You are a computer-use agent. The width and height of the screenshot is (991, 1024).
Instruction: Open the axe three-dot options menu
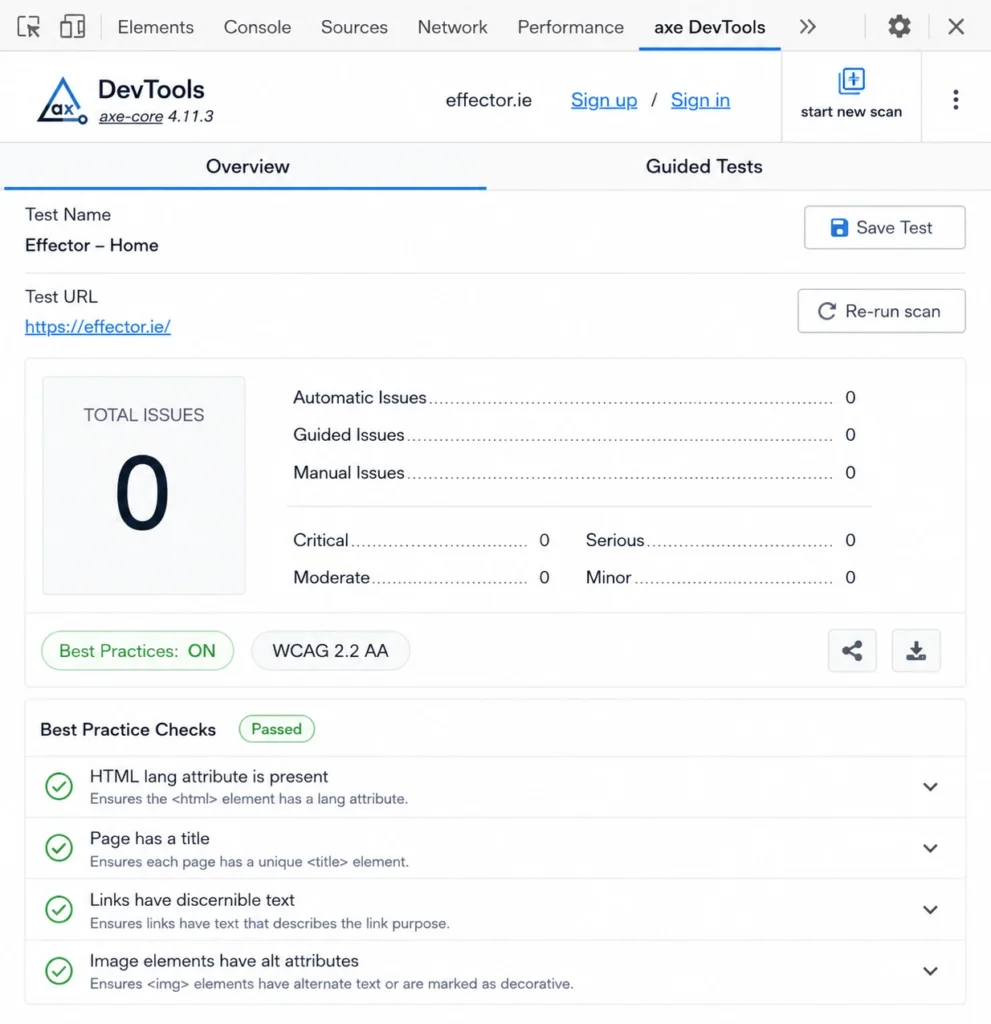(x=955, y=99)
